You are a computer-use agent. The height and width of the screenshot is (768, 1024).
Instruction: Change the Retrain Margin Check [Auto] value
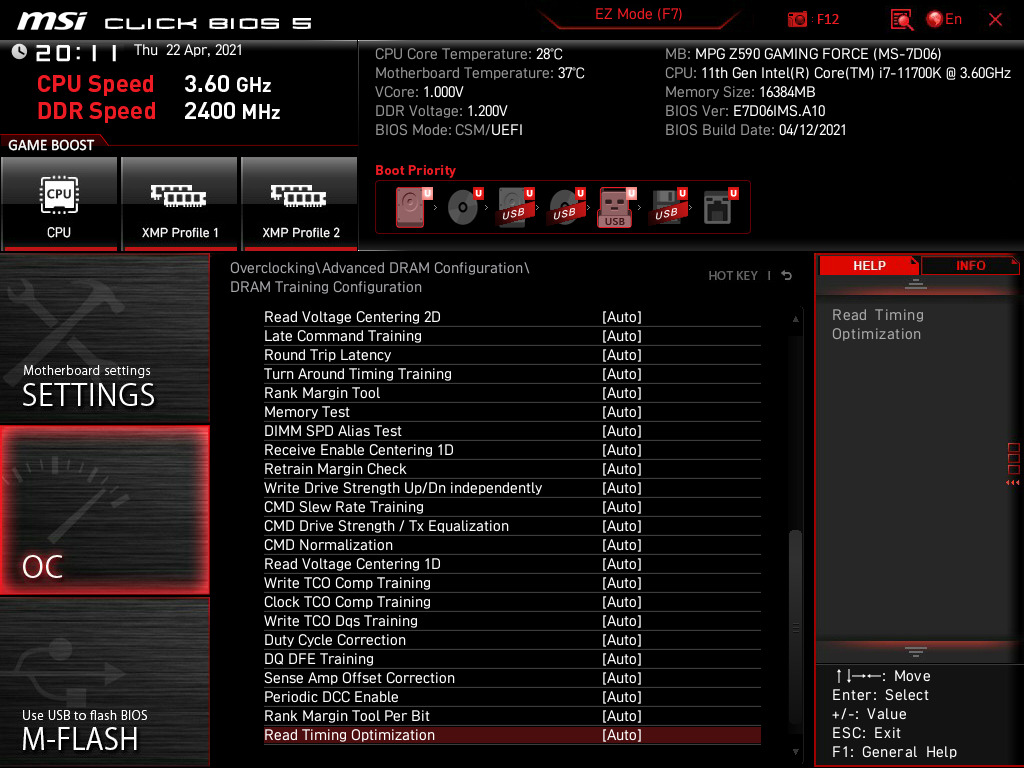pos(622,469)
